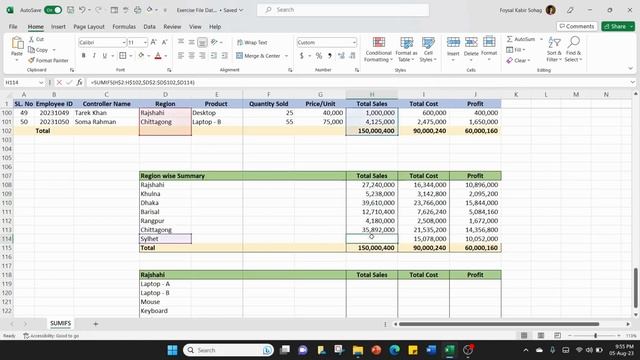
Task: Click the Insert cells icon
Action: [x=453, y=42]
